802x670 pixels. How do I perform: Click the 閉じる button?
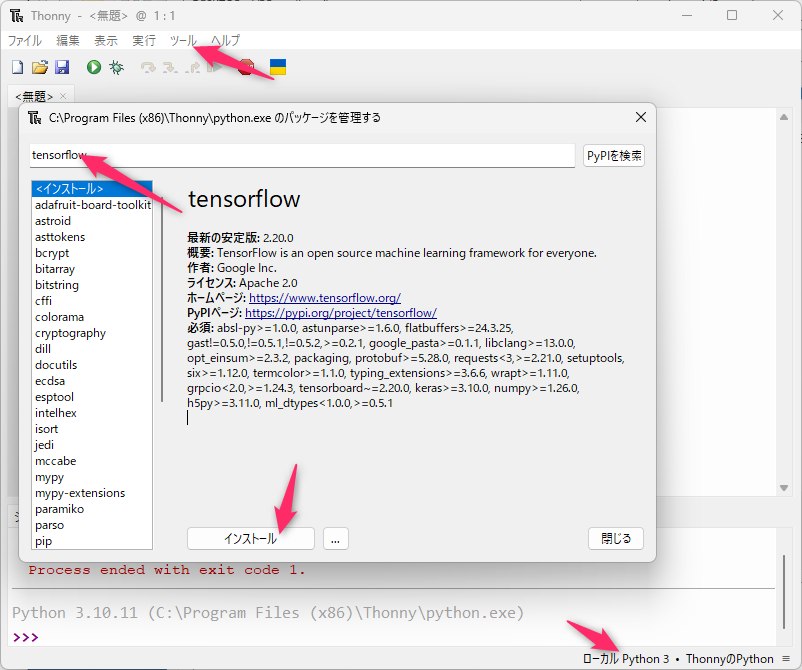click(615, 538)
